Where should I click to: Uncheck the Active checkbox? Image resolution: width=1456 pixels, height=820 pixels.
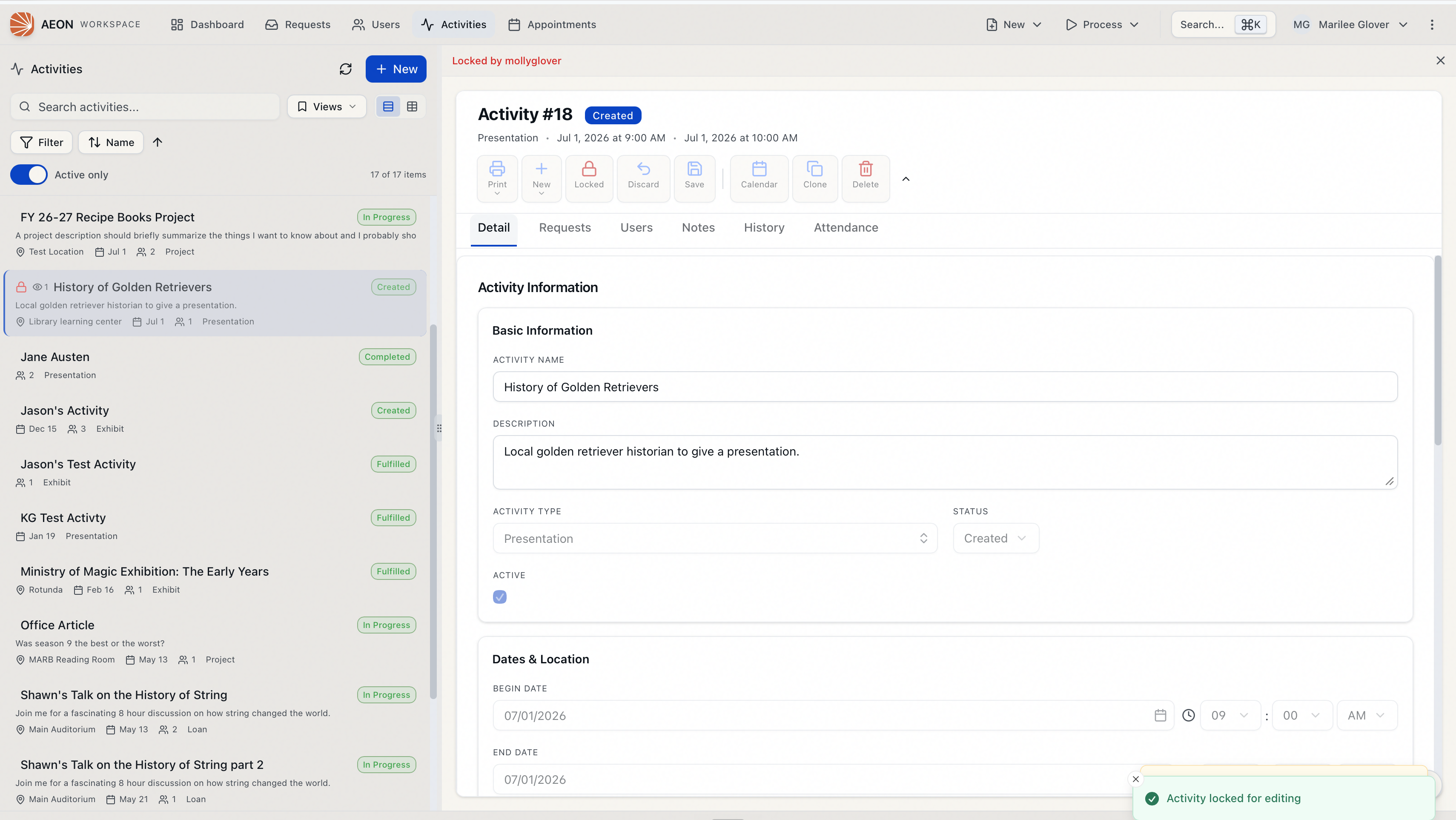500,597
